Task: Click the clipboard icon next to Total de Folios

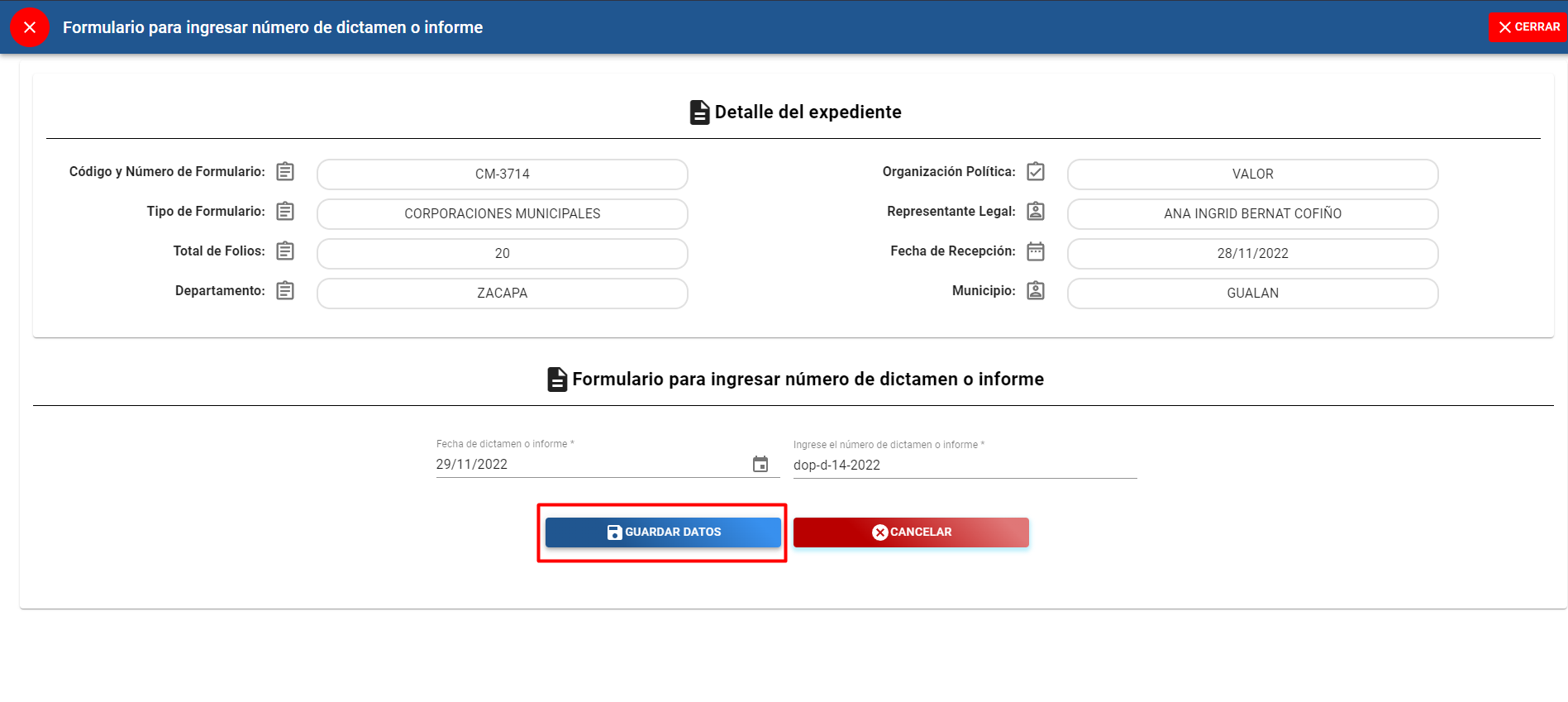Action: coord(285,251)
